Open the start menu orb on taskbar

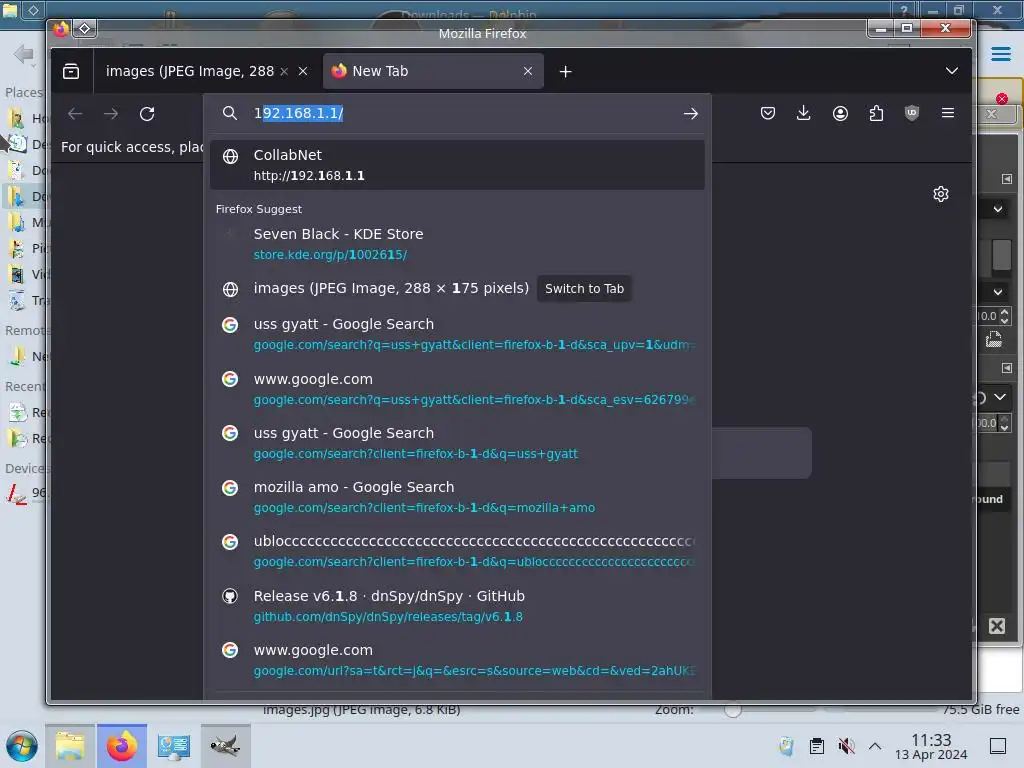pos(22,746)
